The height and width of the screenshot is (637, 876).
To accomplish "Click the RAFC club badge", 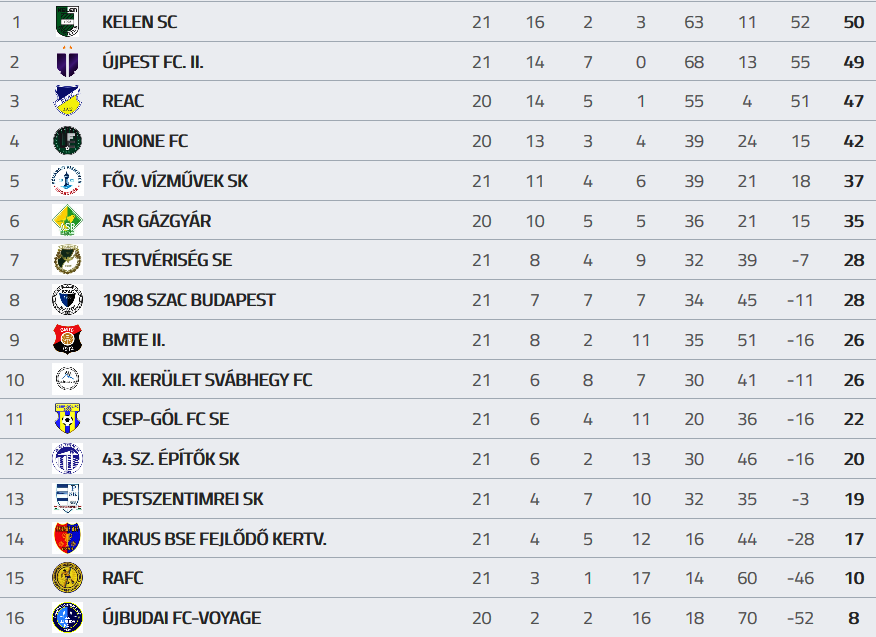I will point(67,578).
